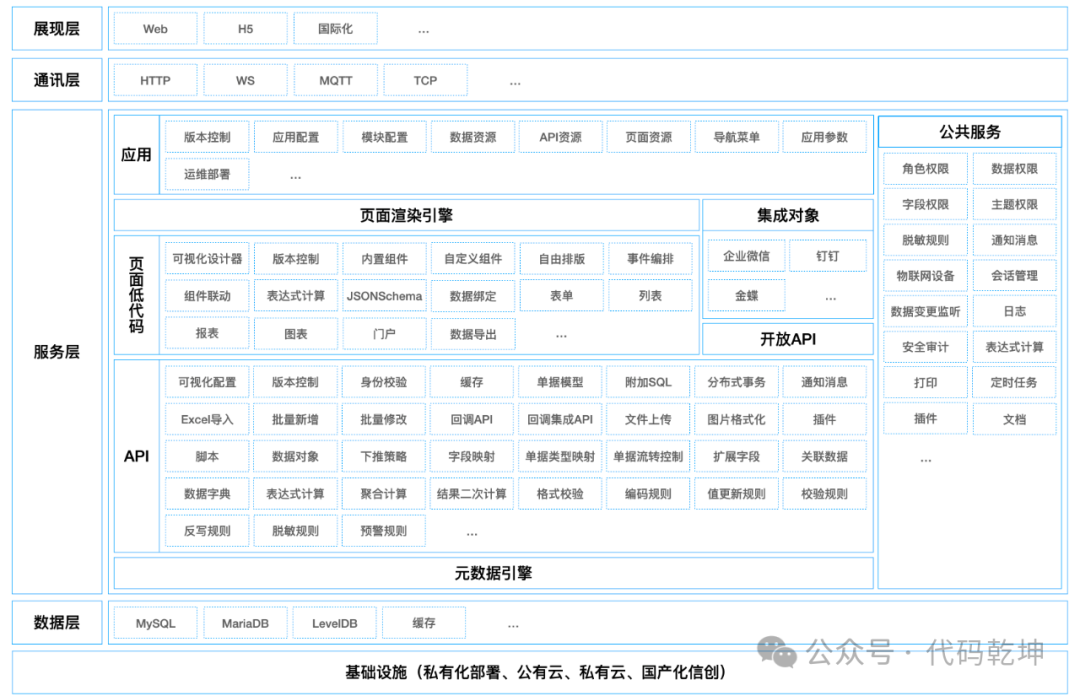Click the 数据字典 box
The image size is (1080, 696).
point(207,493)
